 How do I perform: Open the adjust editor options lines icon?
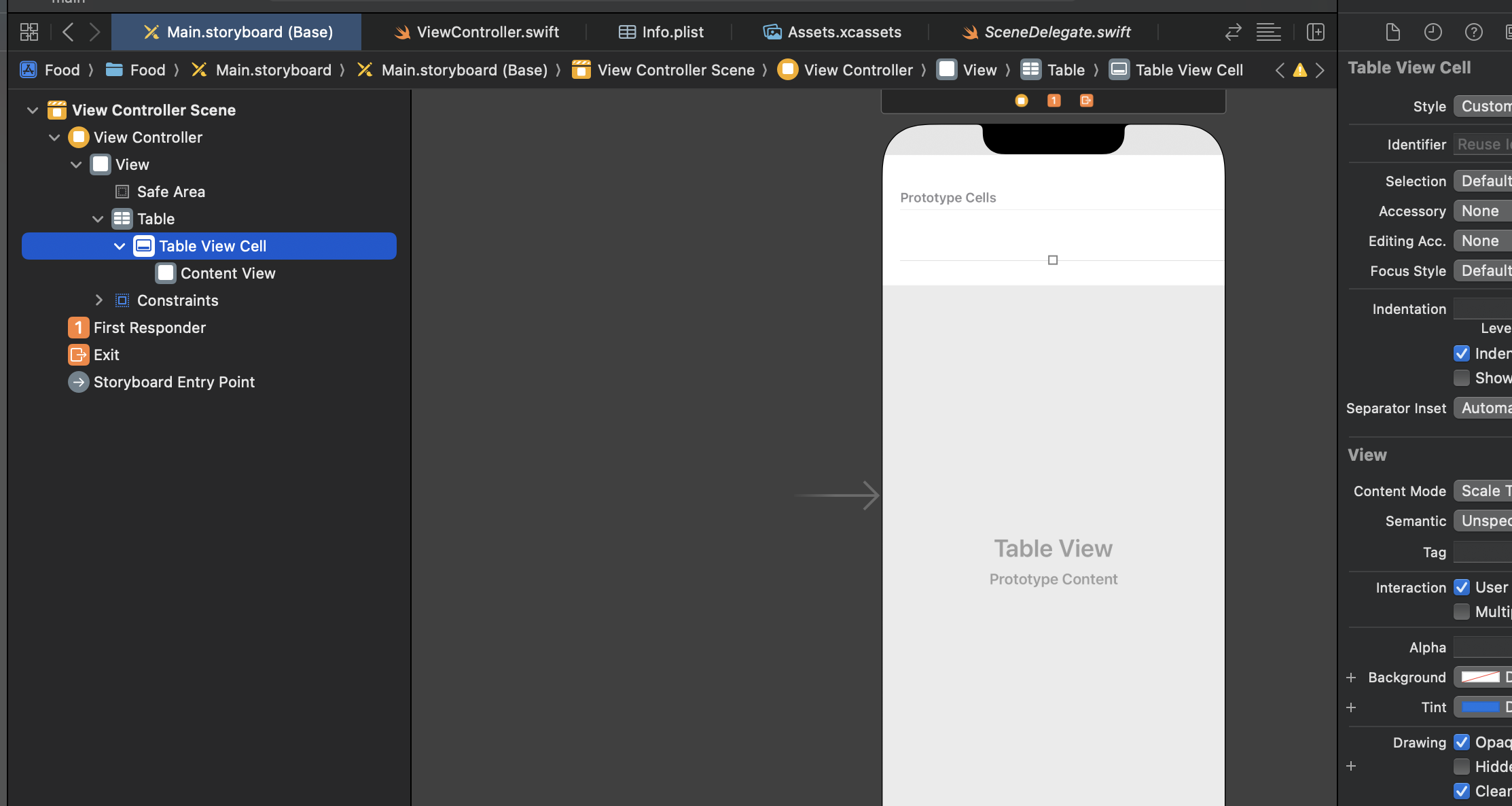tap(1268, 32)
